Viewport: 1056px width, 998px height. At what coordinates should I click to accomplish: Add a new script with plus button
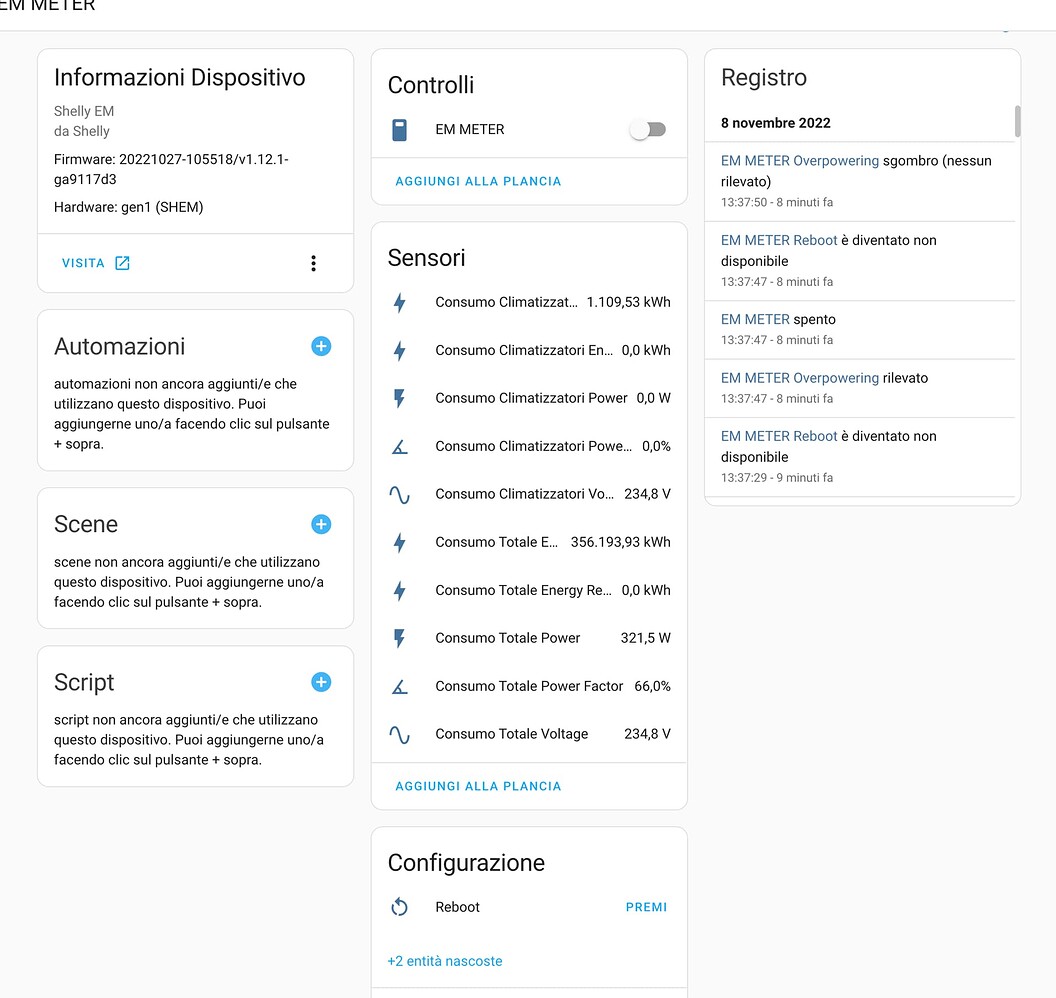click(x=321, y=682)
